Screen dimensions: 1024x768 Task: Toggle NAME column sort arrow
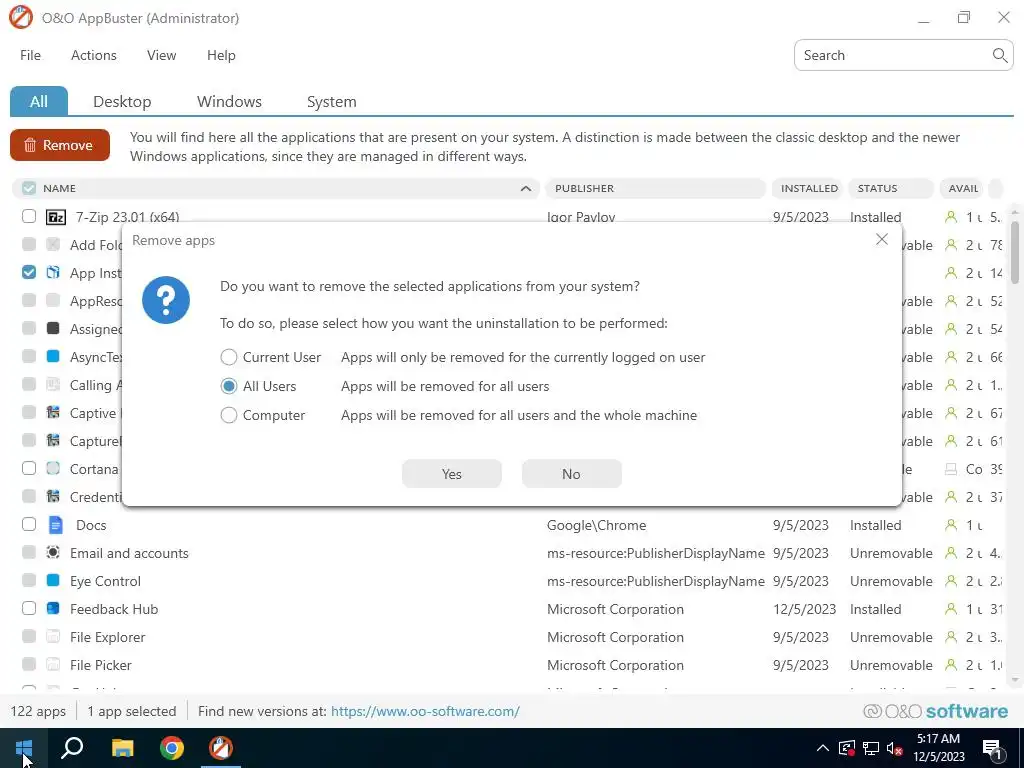(526, 189)
